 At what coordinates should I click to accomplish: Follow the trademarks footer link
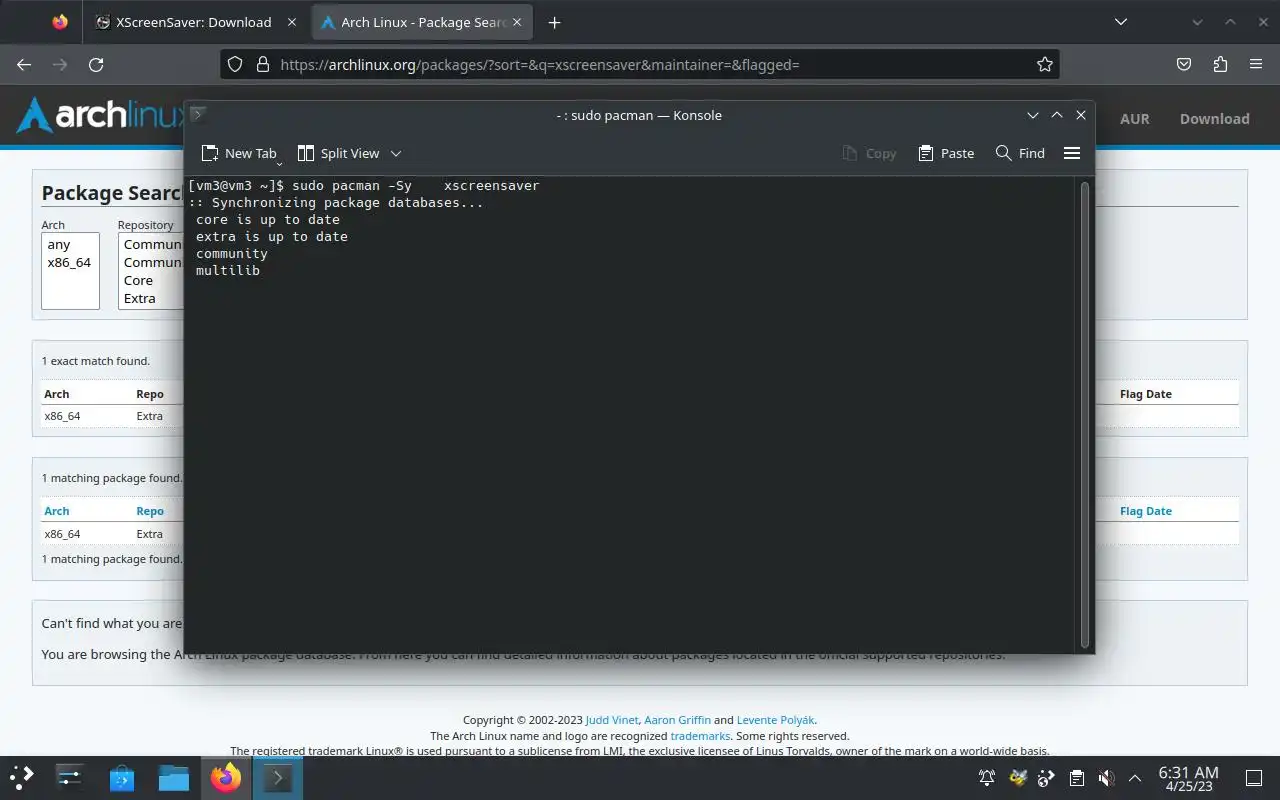pyautogui.click(x=700, y=736)
